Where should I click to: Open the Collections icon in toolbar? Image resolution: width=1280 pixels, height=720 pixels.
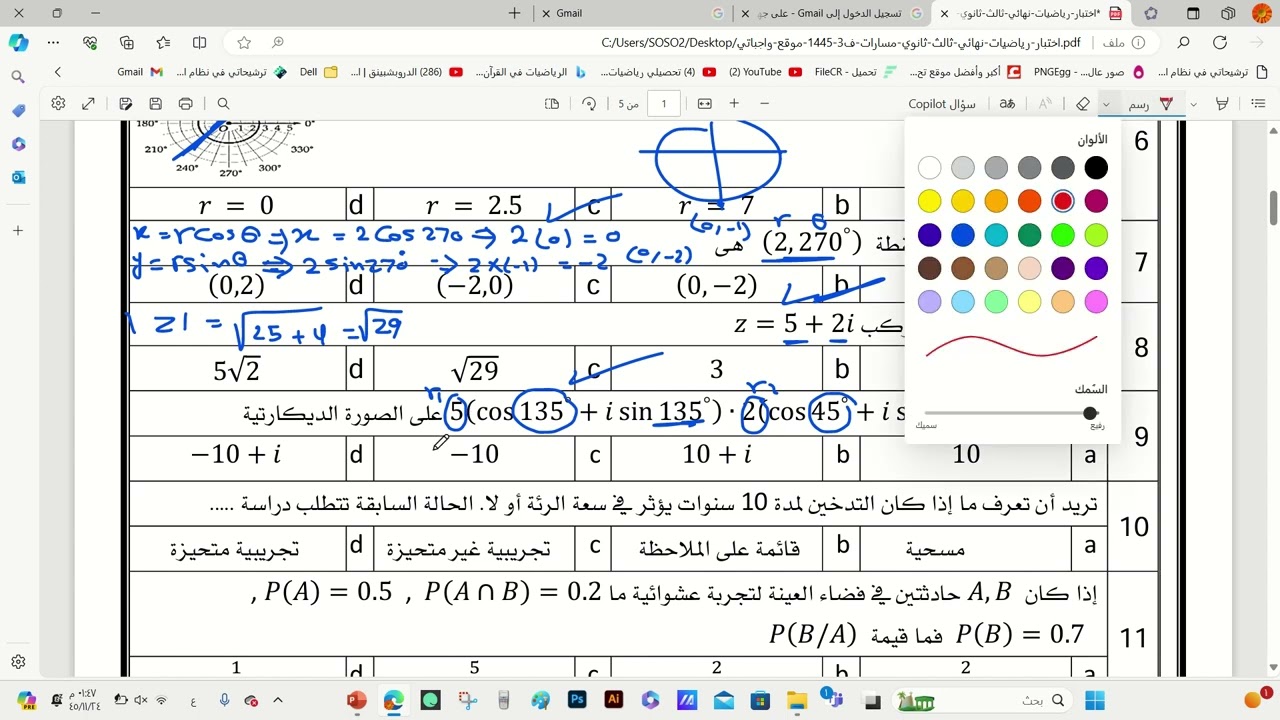point(127,43)
